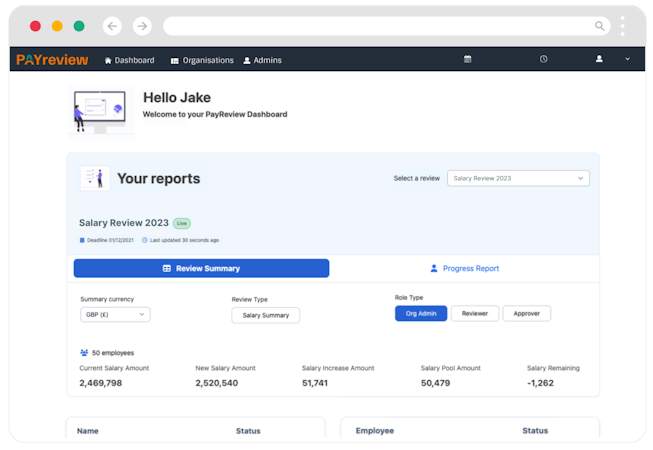The image size is (653, 450).
Task: Click the Deadline calendar icon
Action: point(82,240)
